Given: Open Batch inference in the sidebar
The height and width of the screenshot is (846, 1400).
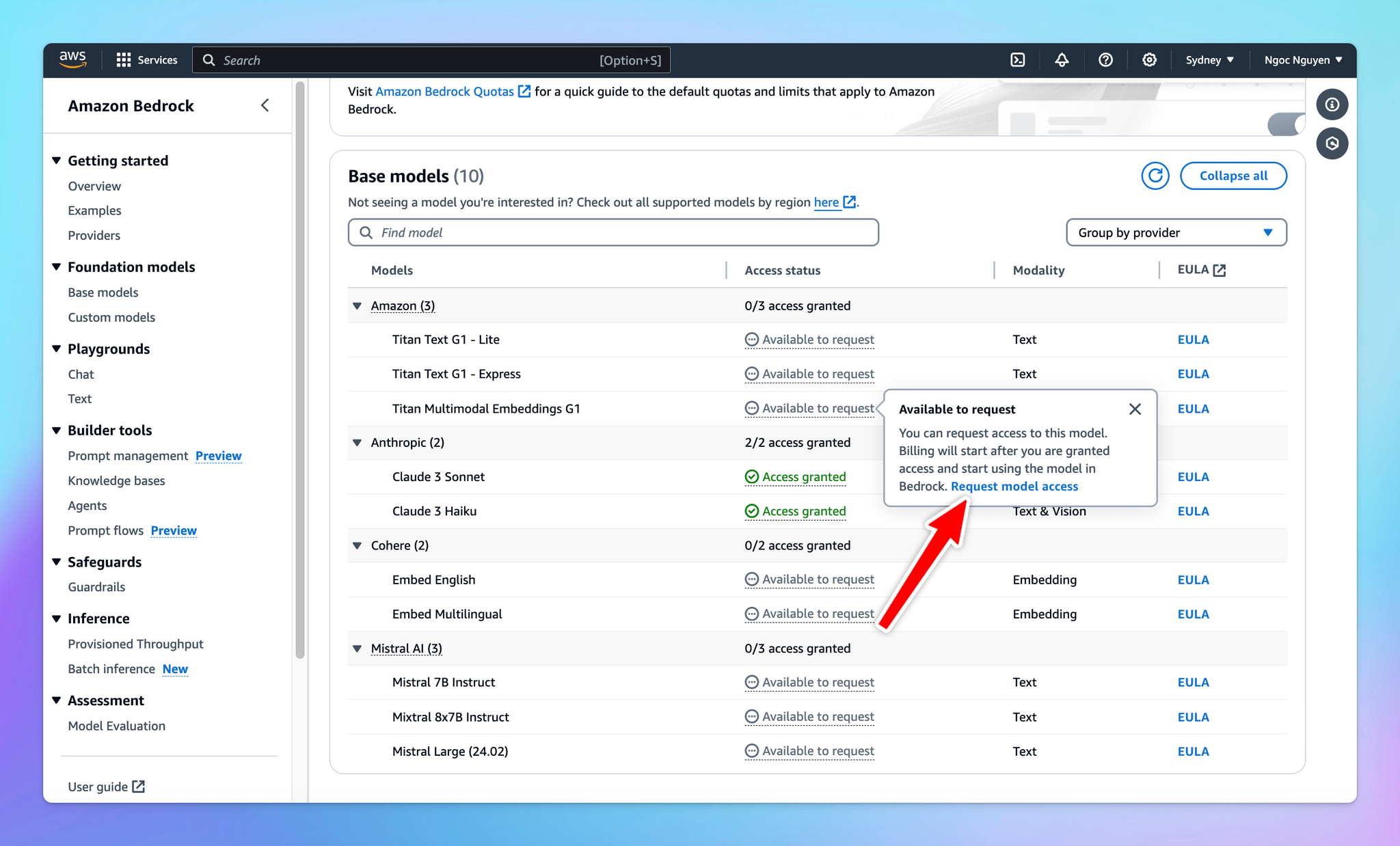Looking at the screenshot, I should tap(111, 669).
